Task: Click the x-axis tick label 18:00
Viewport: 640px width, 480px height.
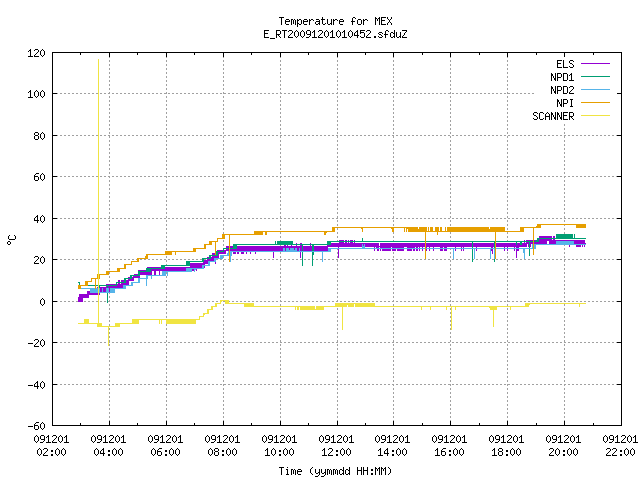Action: click(x=506, y=452)
